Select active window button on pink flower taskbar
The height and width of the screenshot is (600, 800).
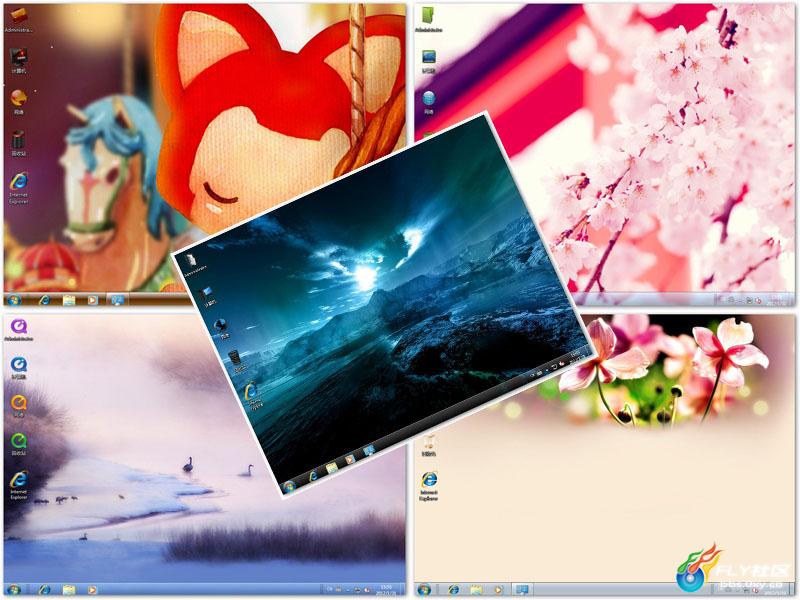(x=521, y=590)
